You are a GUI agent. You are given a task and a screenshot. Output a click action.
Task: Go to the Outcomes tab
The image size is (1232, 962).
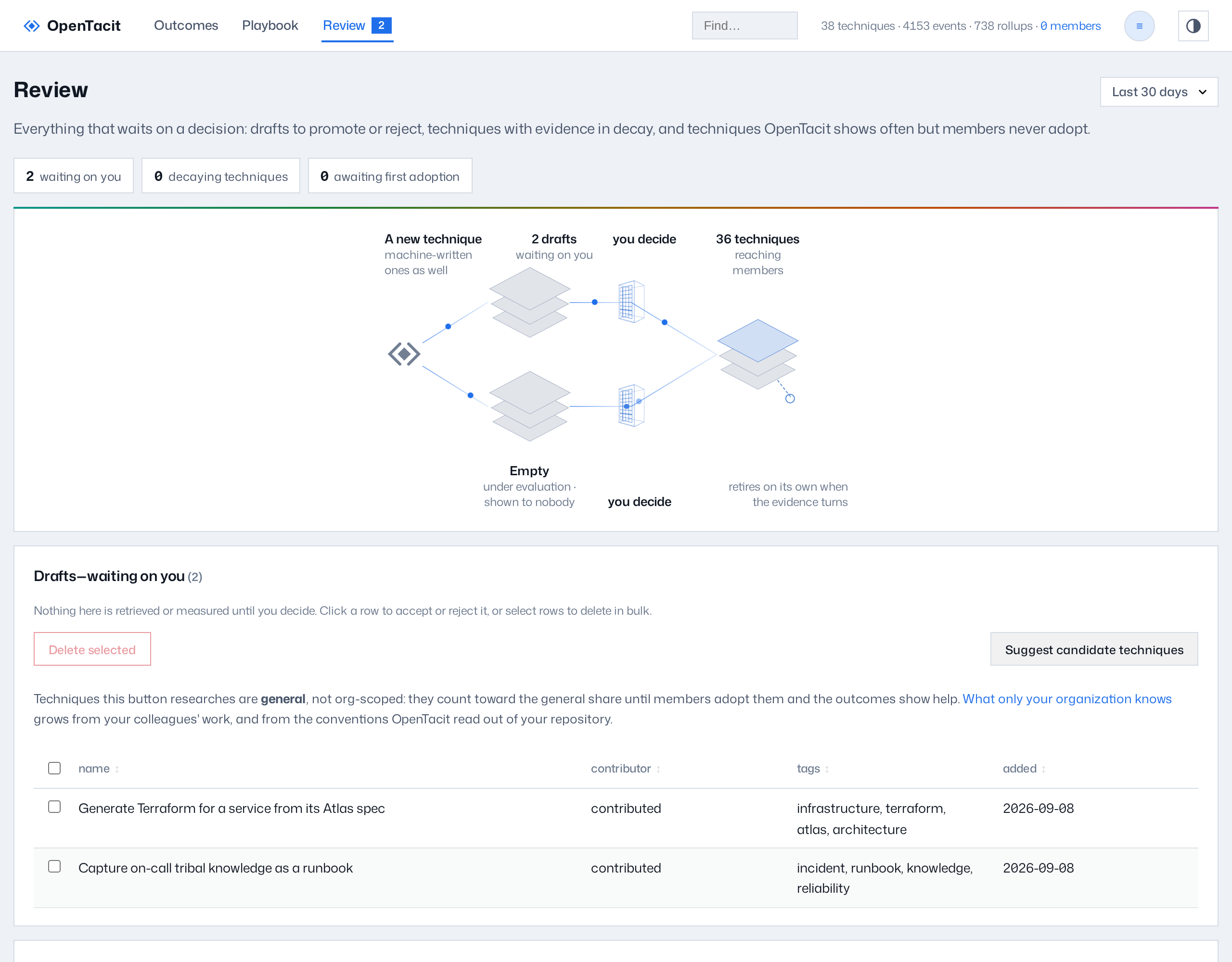[x=186, y=25]
